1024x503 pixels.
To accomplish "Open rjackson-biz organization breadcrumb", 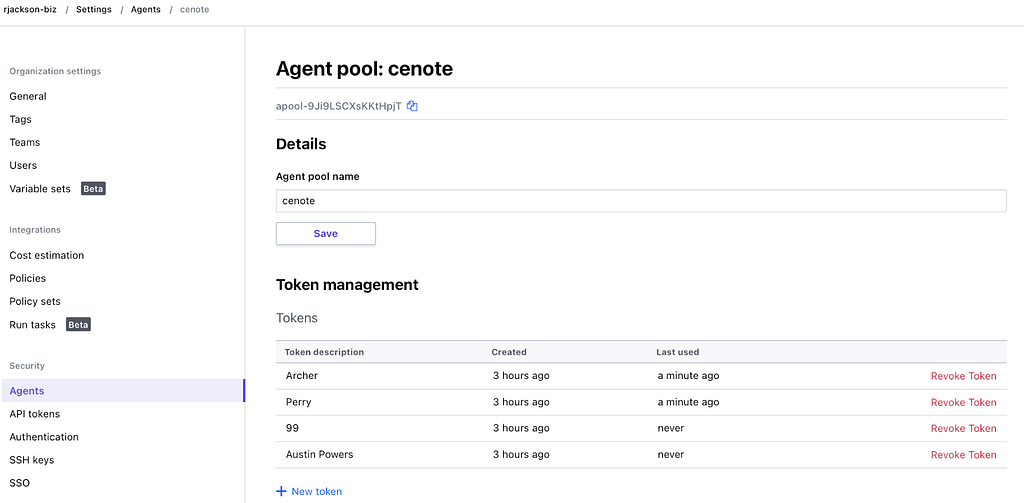I will point(30,10).
